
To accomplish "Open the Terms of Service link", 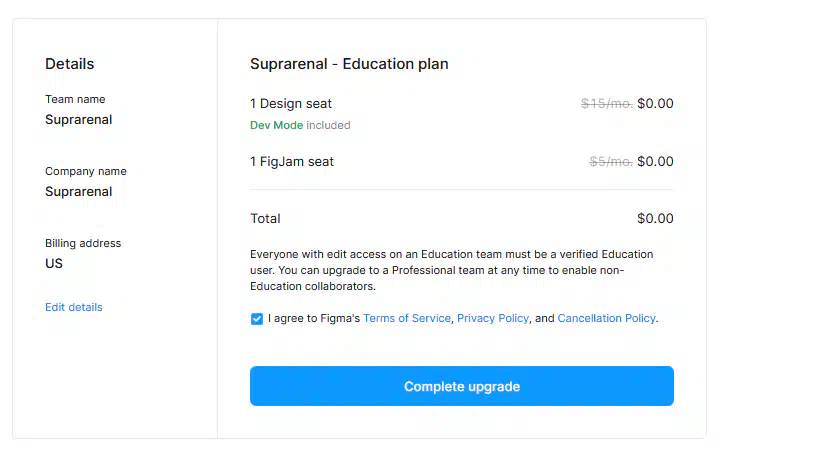I will tap(407, 318).
